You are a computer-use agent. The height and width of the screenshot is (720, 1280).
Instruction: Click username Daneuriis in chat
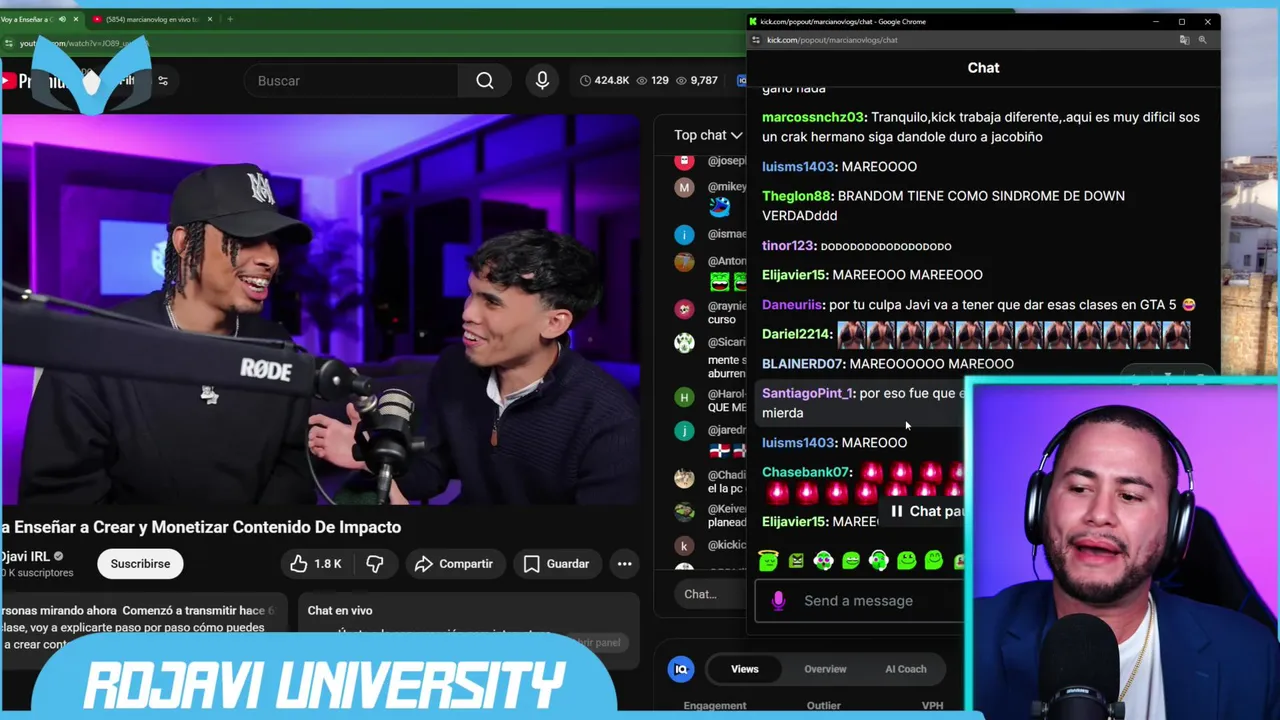tap(791, 305)
